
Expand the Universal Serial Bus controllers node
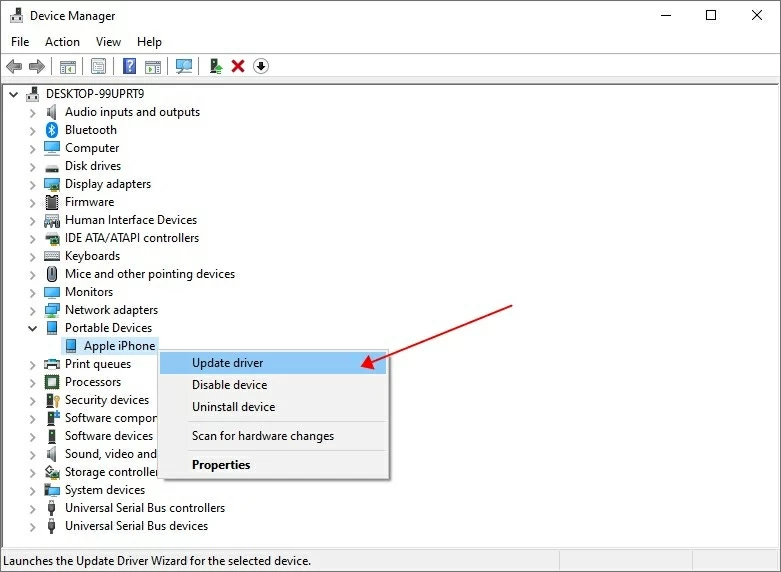pyautogui.click(x=33, y=508)
